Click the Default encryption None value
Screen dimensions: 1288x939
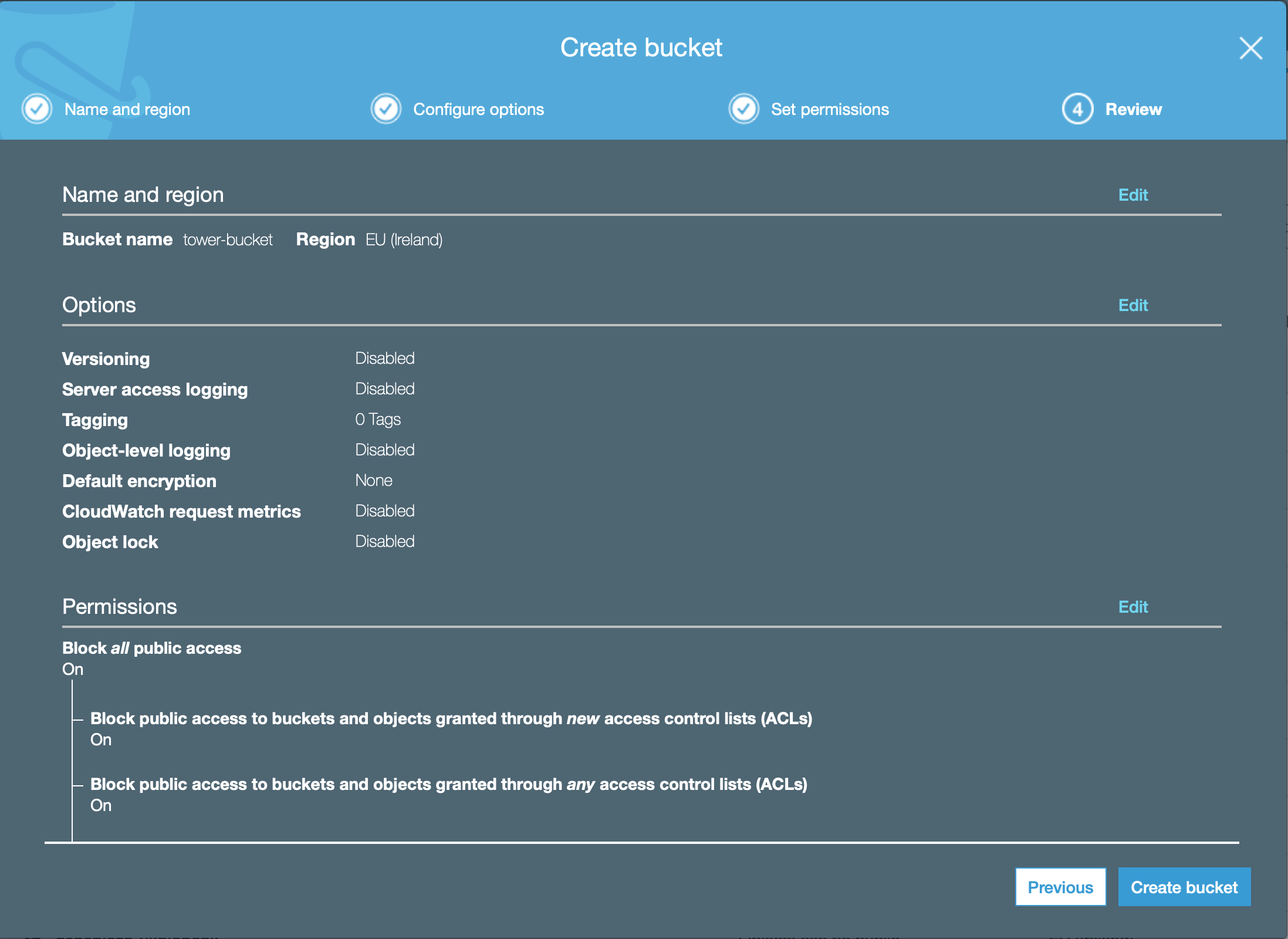click(374, 481)
